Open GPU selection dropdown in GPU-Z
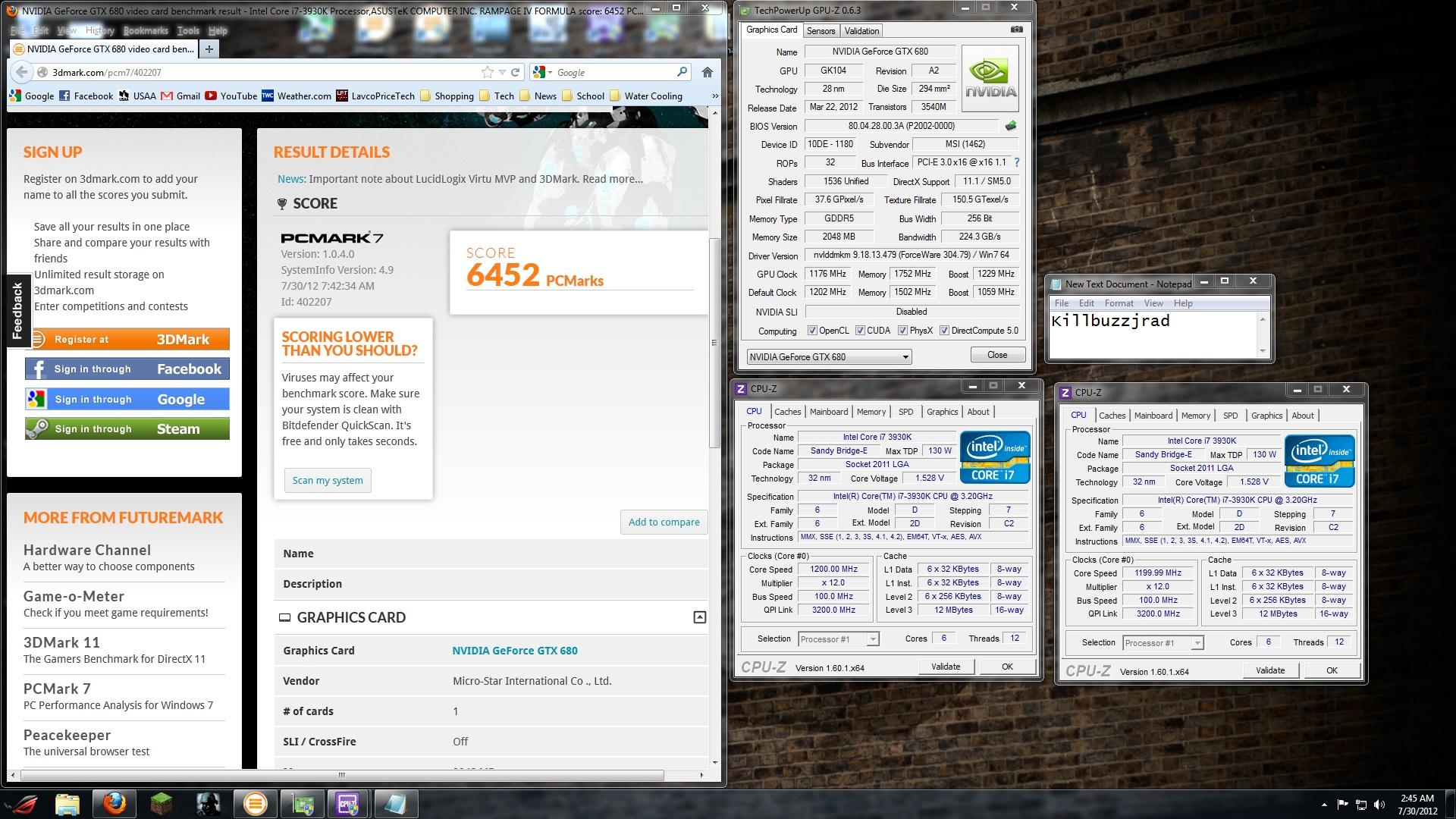The image size is (1456, 819). coord(829,356)
